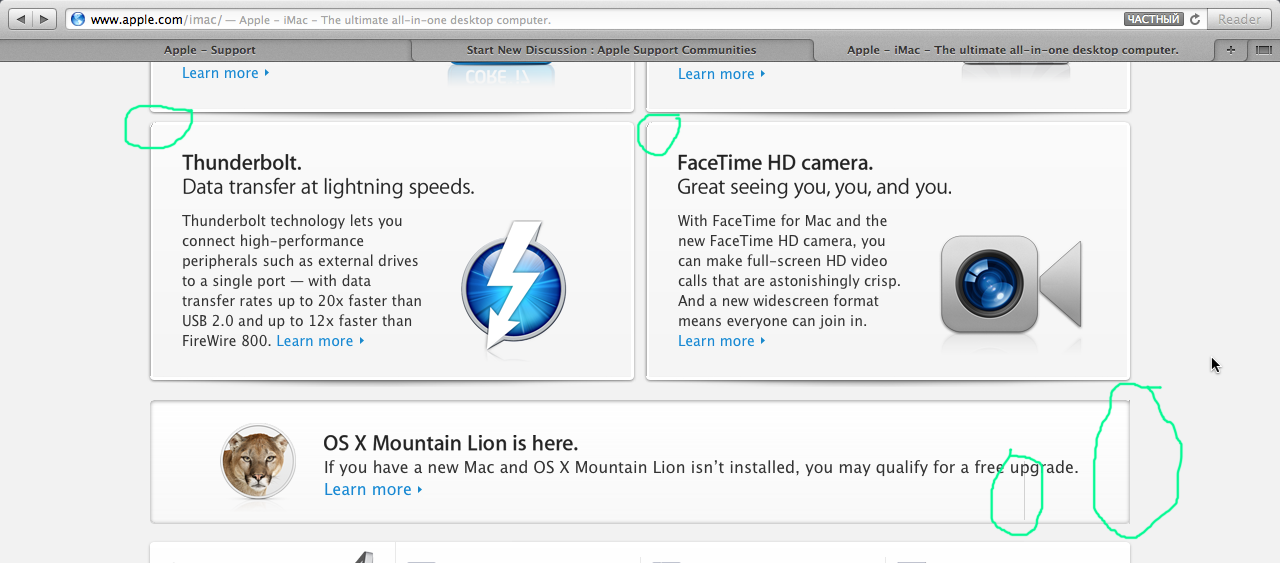1280x563 pixels.
Task: Open a new tab with the plus button
Action: [1230, 50]
